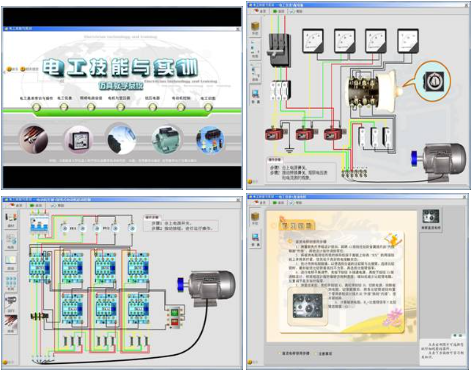Click the second panel meter in the meter row
The width and height of the screenshot is (474, 373).
(345, 41)
